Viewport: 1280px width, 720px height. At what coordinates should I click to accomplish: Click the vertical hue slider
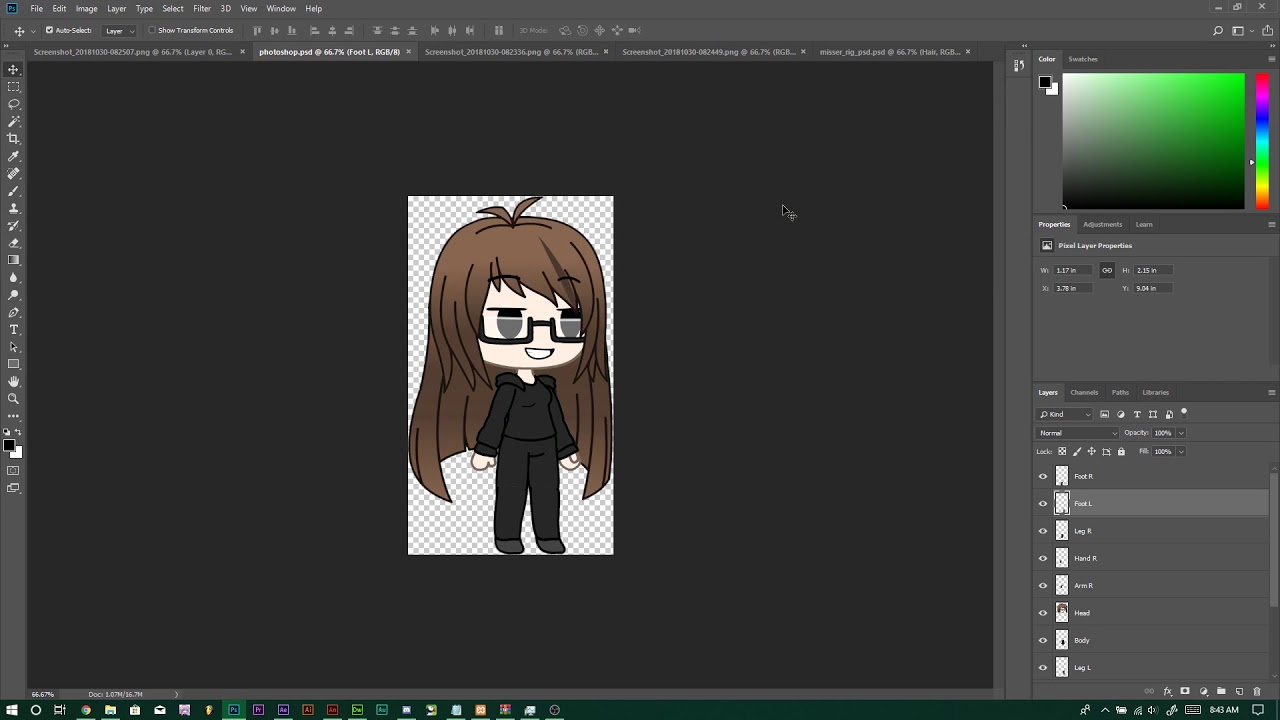click(x=1262, y=140)
